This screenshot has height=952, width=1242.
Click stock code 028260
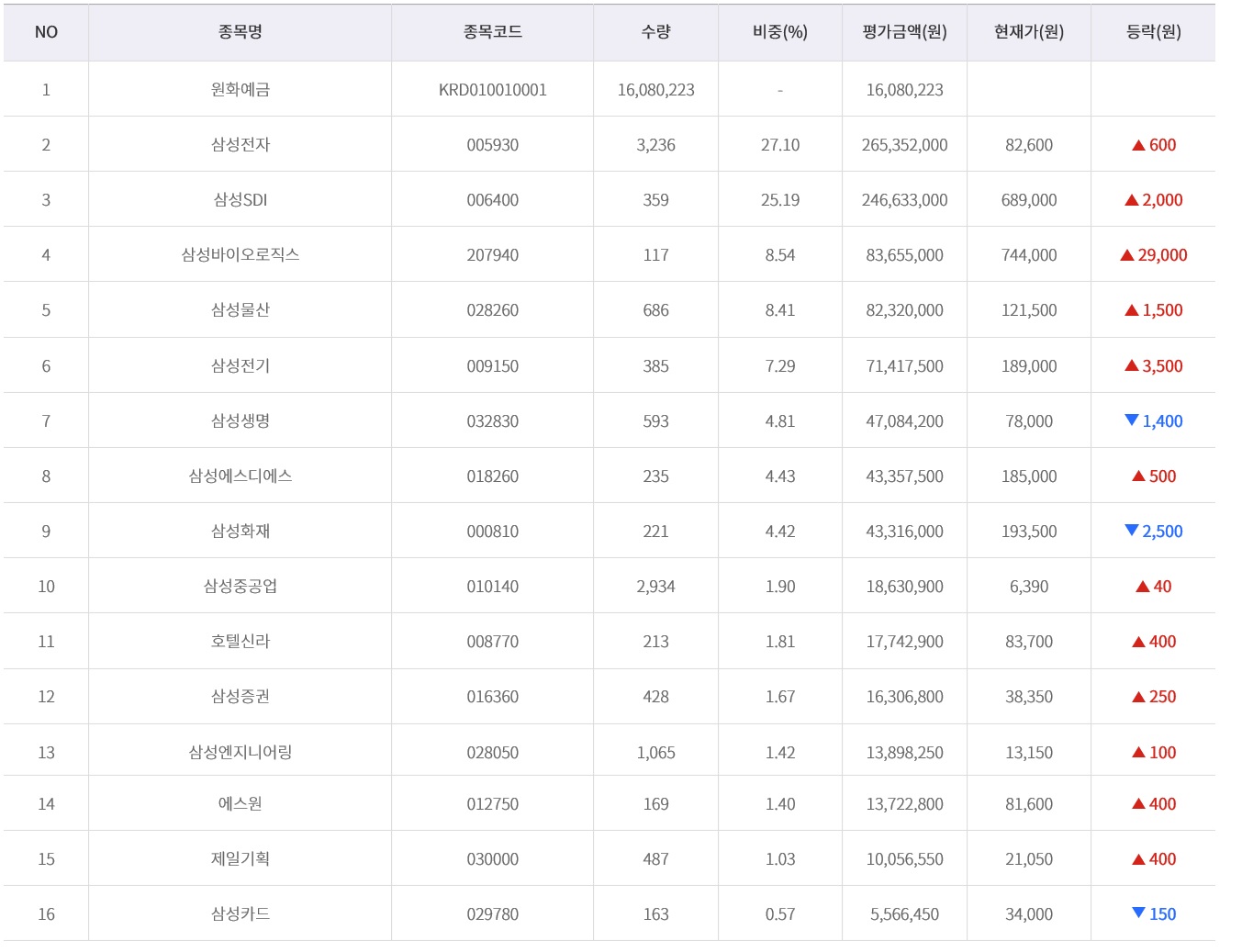(492, 310)
